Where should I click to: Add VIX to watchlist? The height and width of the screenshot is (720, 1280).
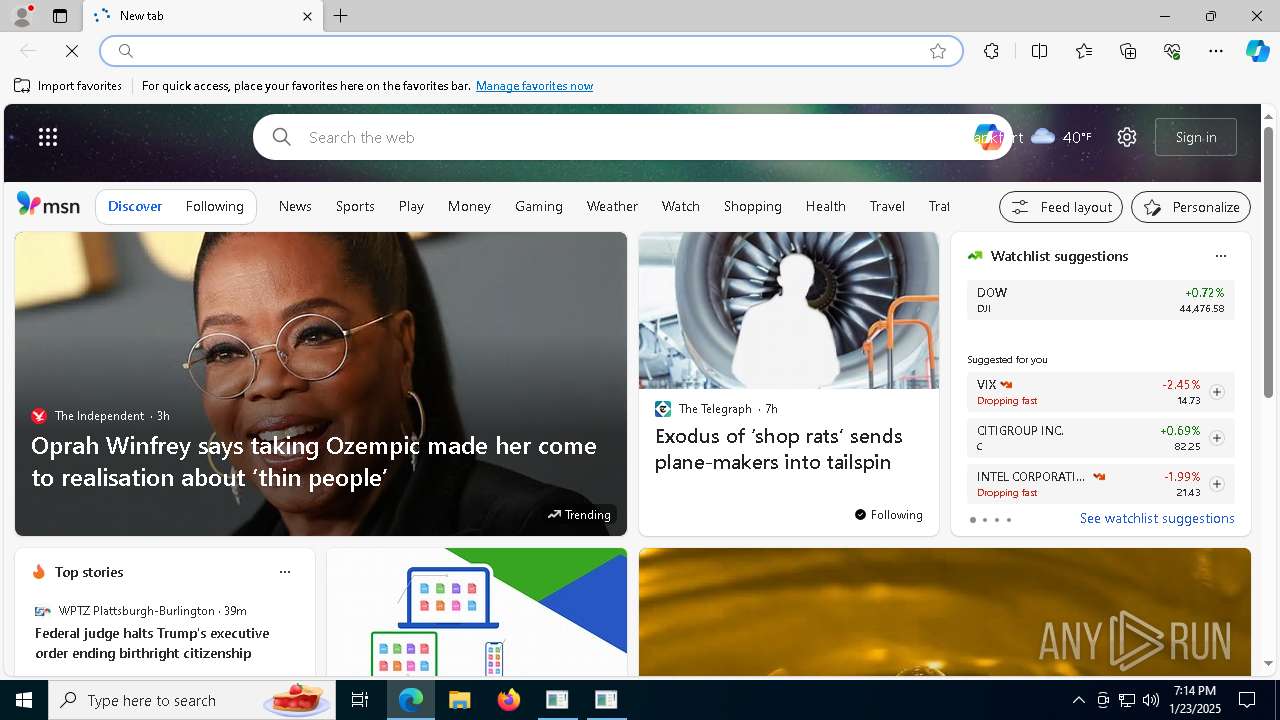pos(1217,392)
